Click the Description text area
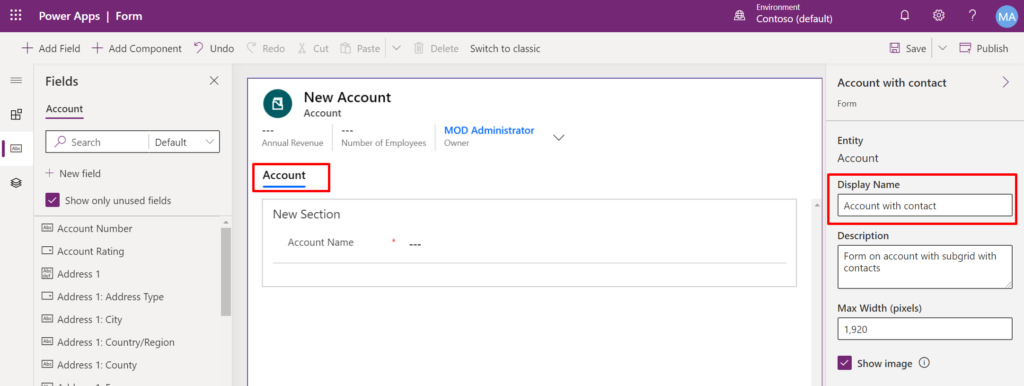The width and height of the screenshot is (1024, 386). [925, 267]
